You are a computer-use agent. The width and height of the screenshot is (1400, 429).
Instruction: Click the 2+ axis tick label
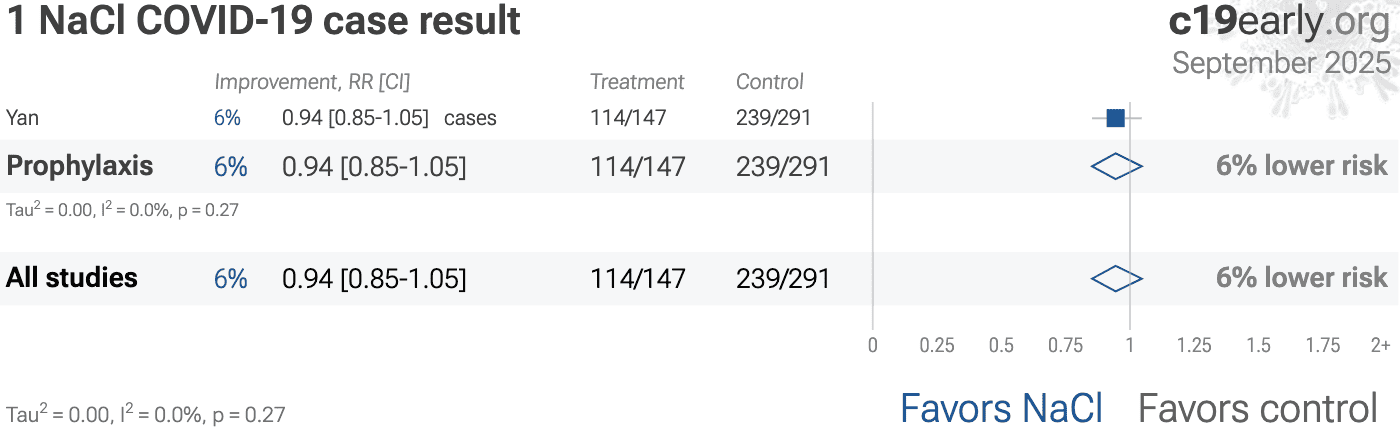pyautogui.click(x=1380, y=346)
